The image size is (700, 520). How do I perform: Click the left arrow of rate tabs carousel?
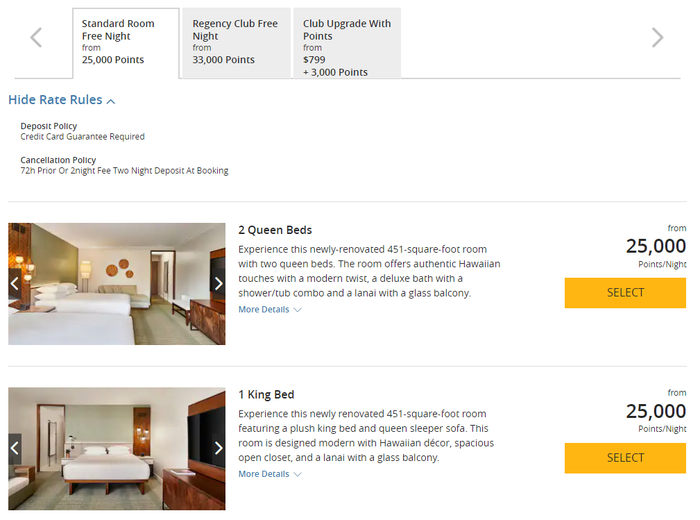tap(36, 37)
